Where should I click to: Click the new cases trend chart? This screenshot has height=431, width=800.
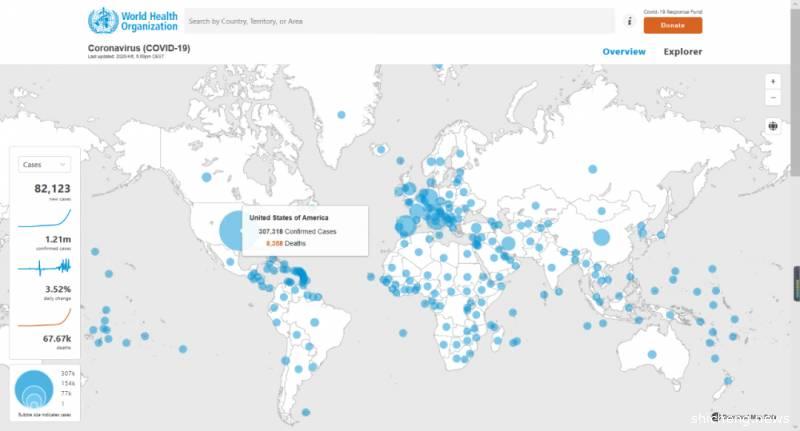[44, 217]
